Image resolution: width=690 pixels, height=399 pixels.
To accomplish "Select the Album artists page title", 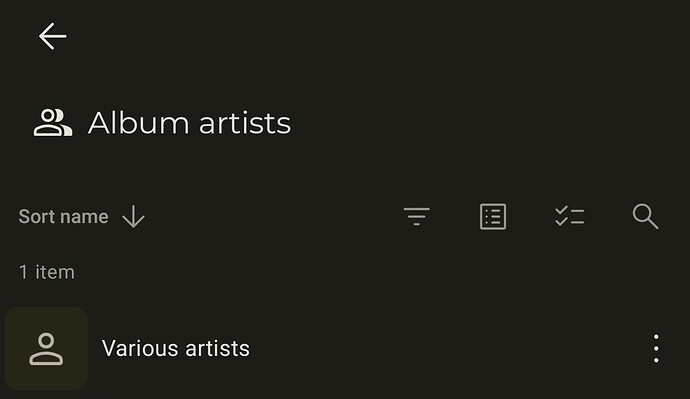I will [189, 123].
